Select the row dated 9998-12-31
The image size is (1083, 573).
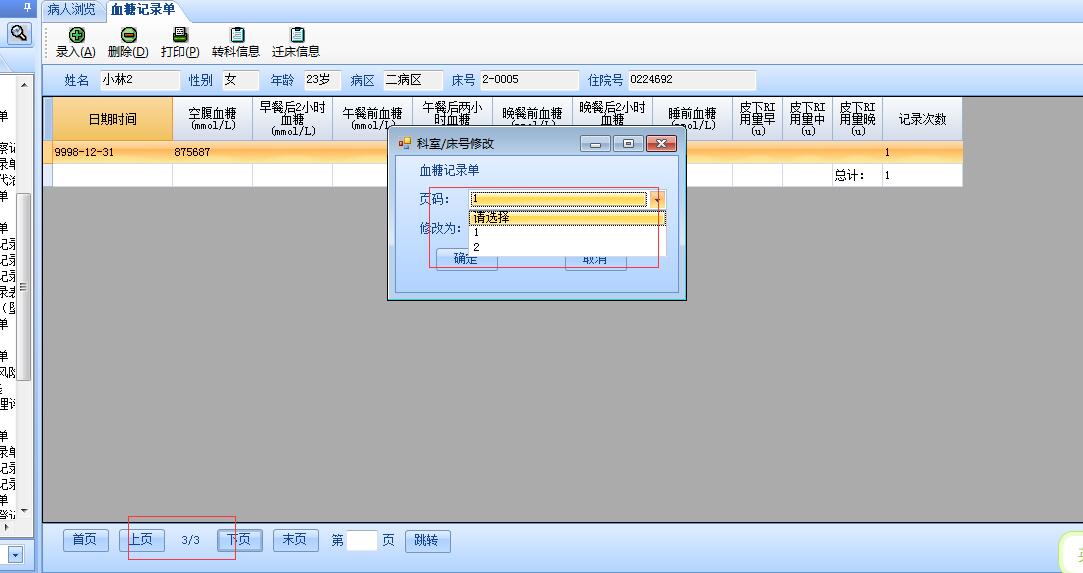point(503,152)
